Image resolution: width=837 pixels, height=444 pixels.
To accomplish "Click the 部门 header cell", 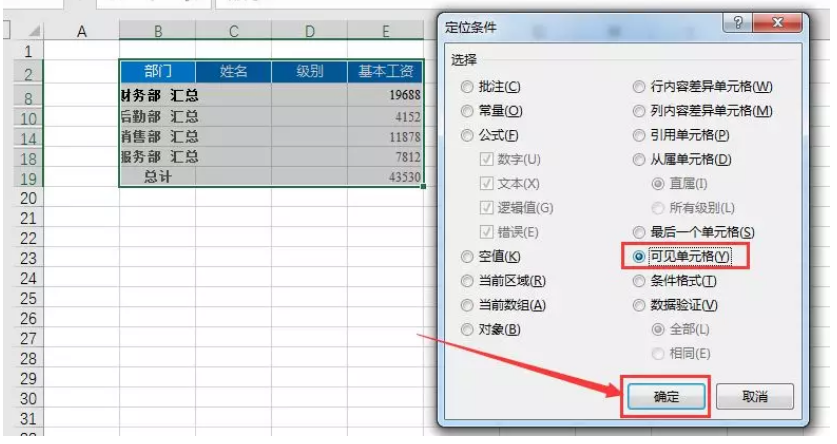I will (x=157, y=71).
